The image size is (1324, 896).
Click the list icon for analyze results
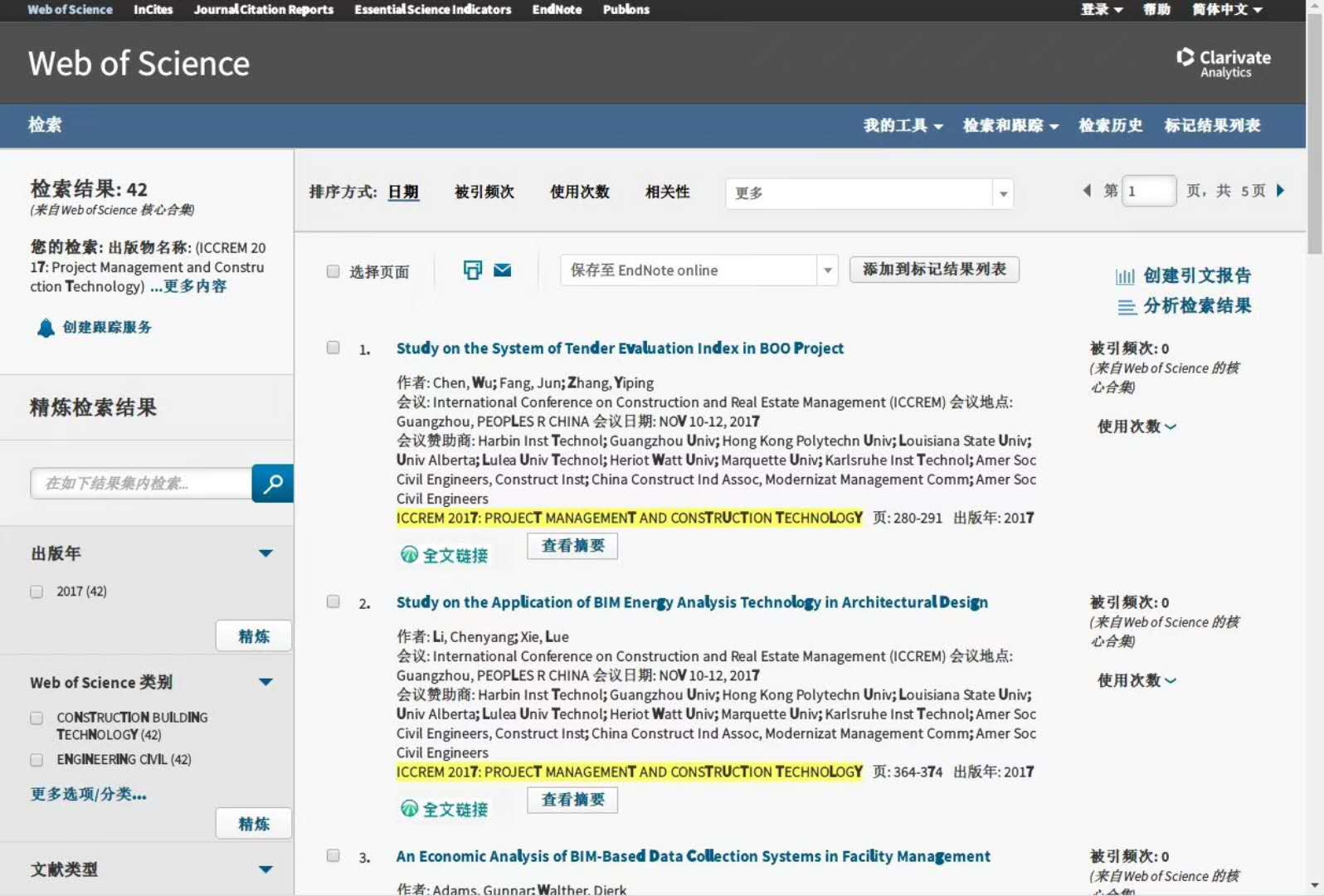(x=1127, y=307)
